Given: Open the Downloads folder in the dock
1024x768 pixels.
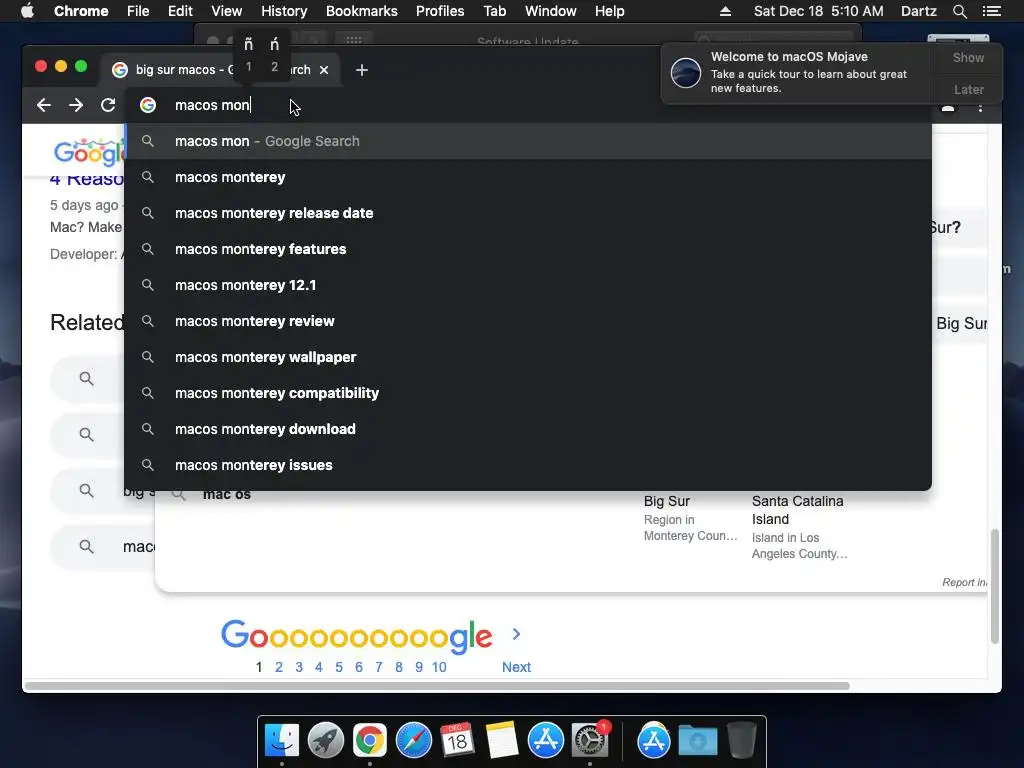Looking at the screenshot, I should click(697, 741).
